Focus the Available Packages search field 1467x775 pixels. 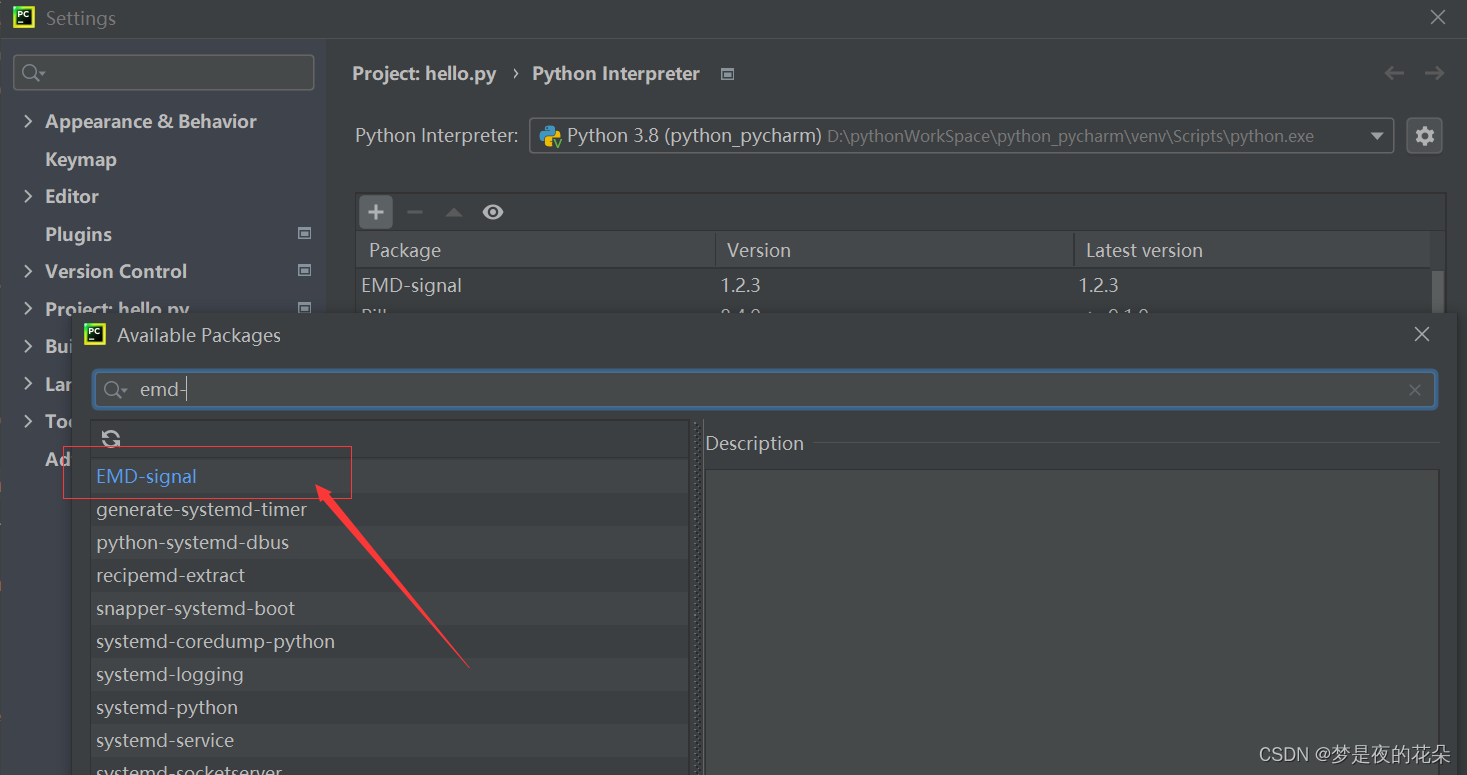(765, 390)
